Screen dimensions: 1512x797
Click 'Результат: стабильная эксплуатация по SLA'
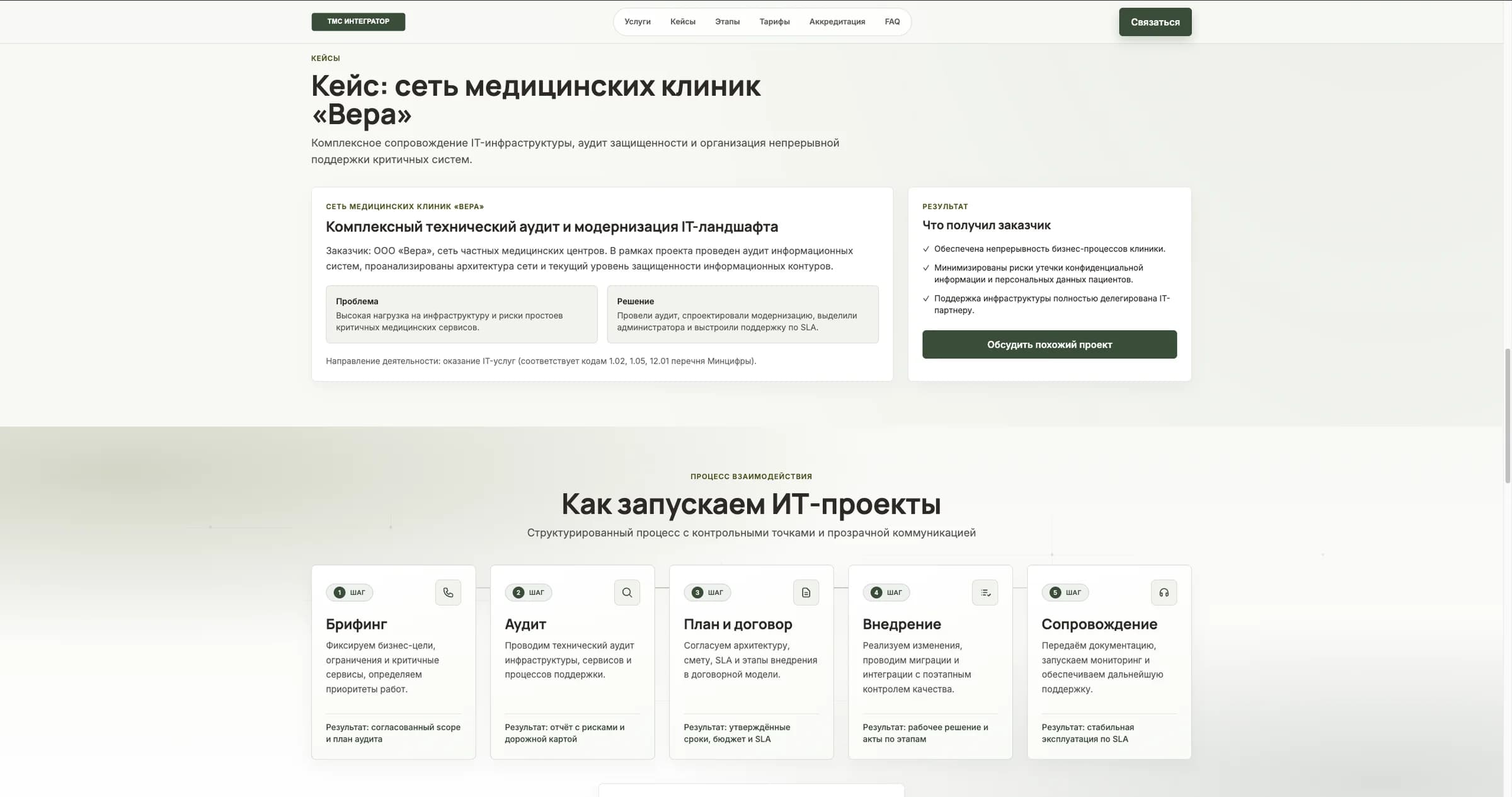1088,733
